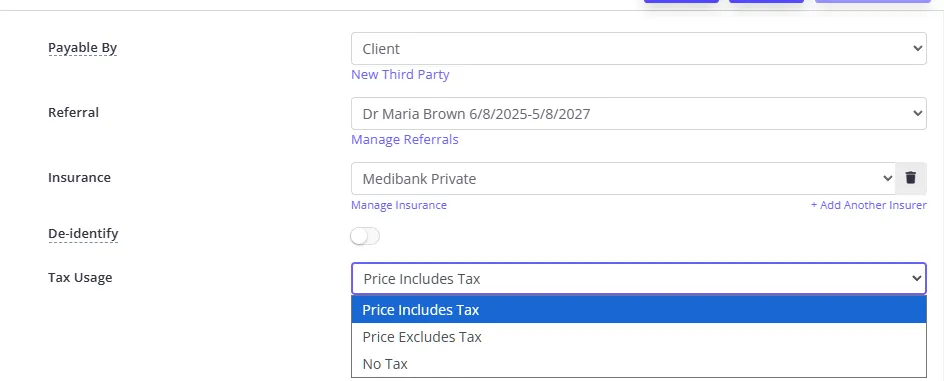
Task: Click the dashed-underlined De-identify label
Action: point(83,234)
